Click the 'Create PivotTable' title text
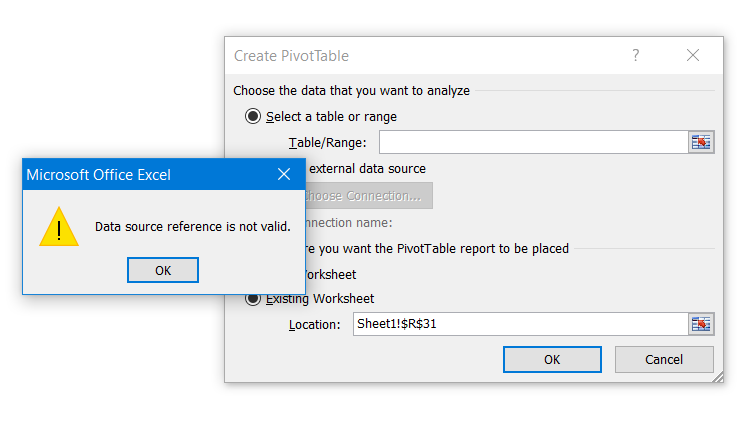 coord(291,56)
